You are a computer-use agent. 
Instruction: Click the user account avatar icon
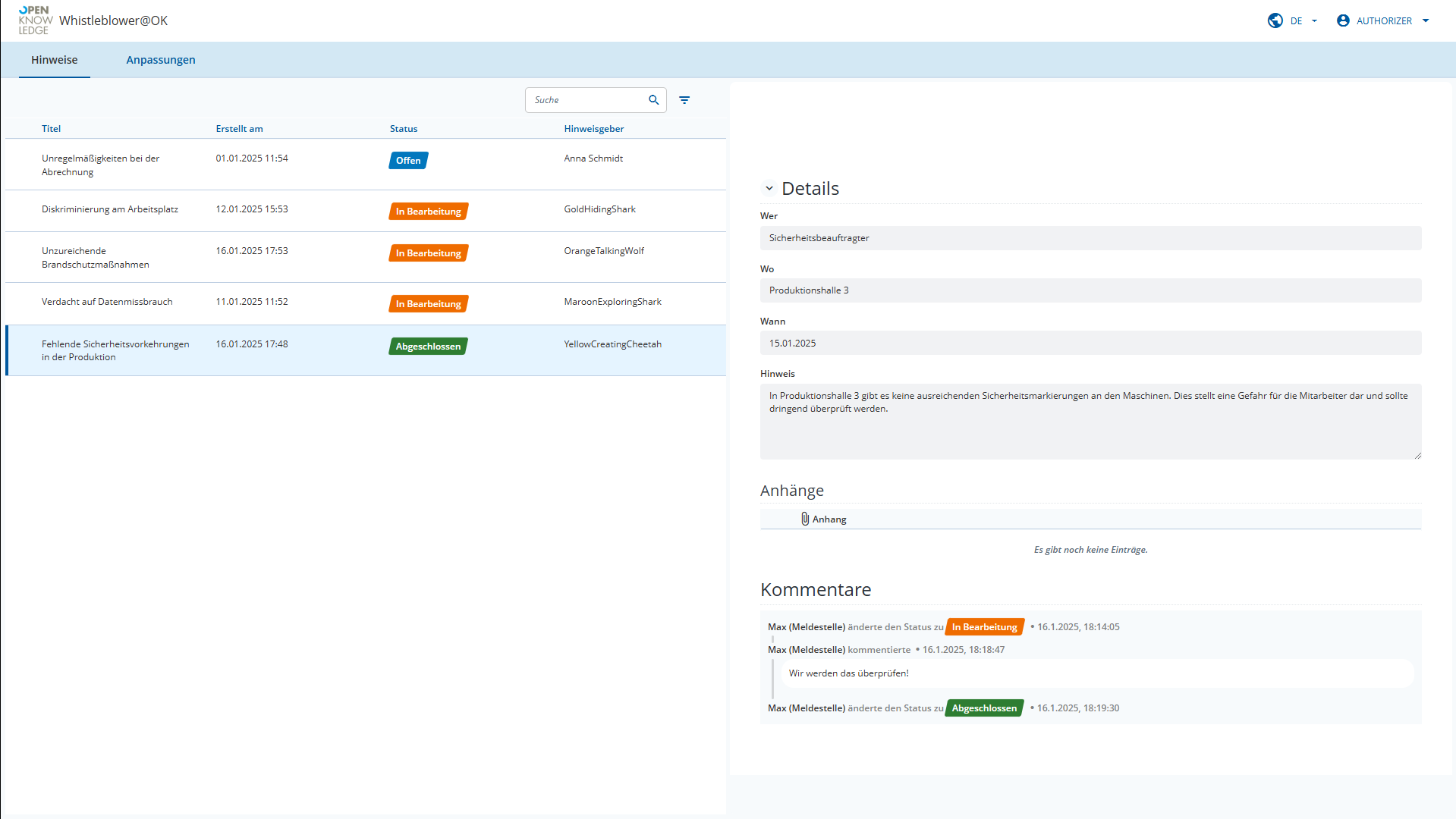pos(1343,20)
